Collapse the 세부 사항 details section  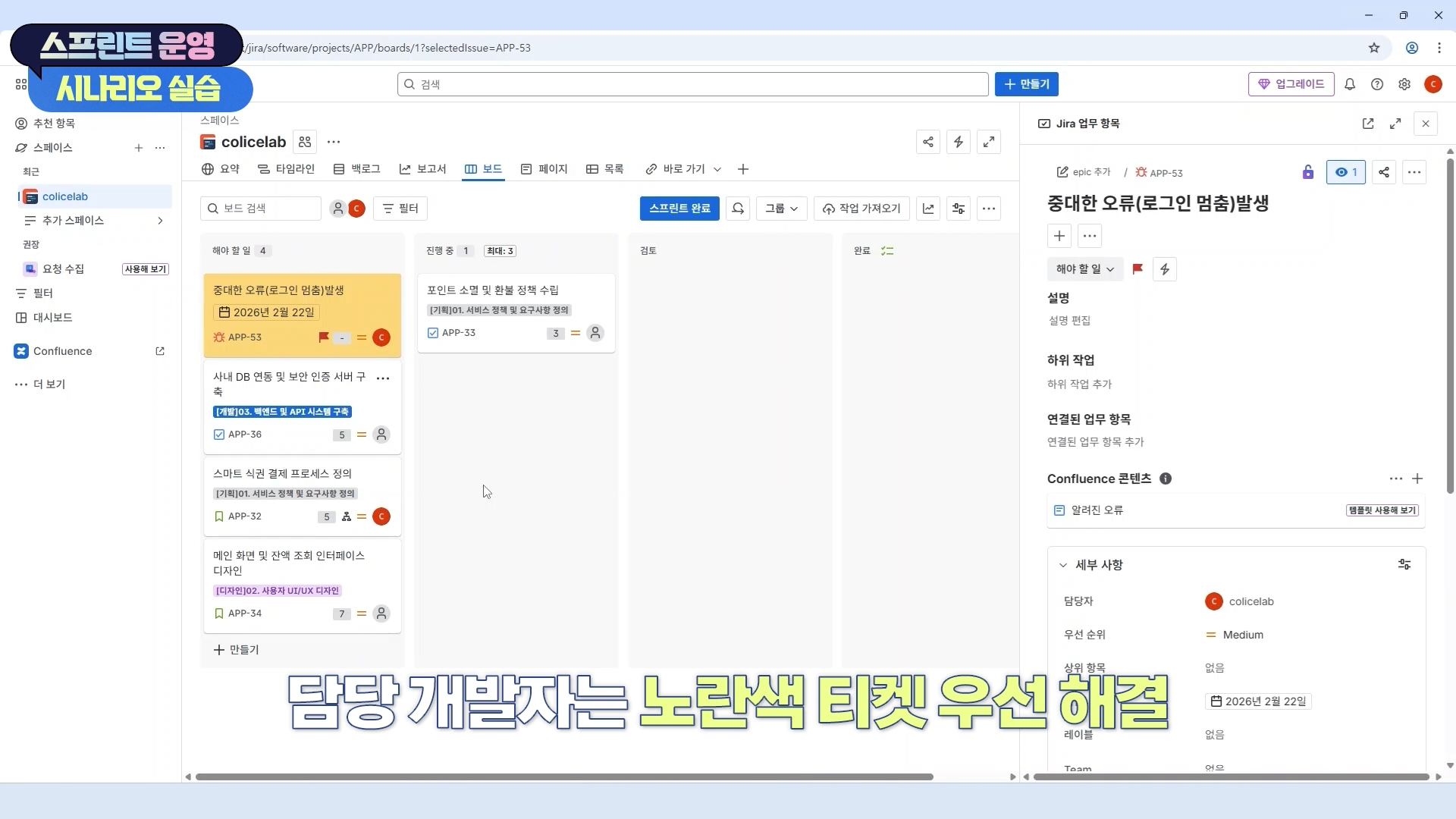tap(1063, 565)
